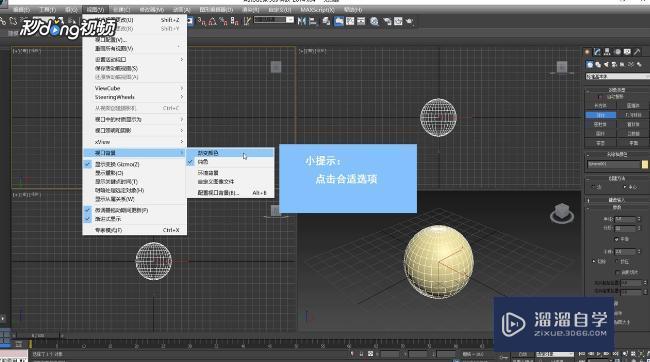The image size is (650, 362).
Task: Select the 边 (Edge) creation method radio
Action: (x=594, y=187)
